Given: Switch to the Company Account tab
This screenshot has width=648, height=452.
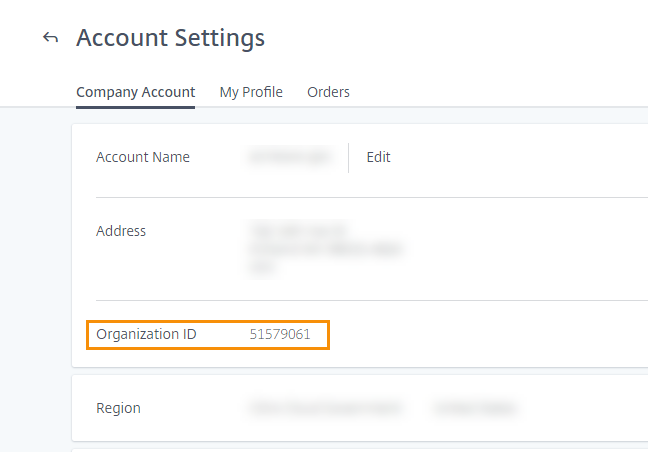Looking at the screenshot, I should 135,92.
